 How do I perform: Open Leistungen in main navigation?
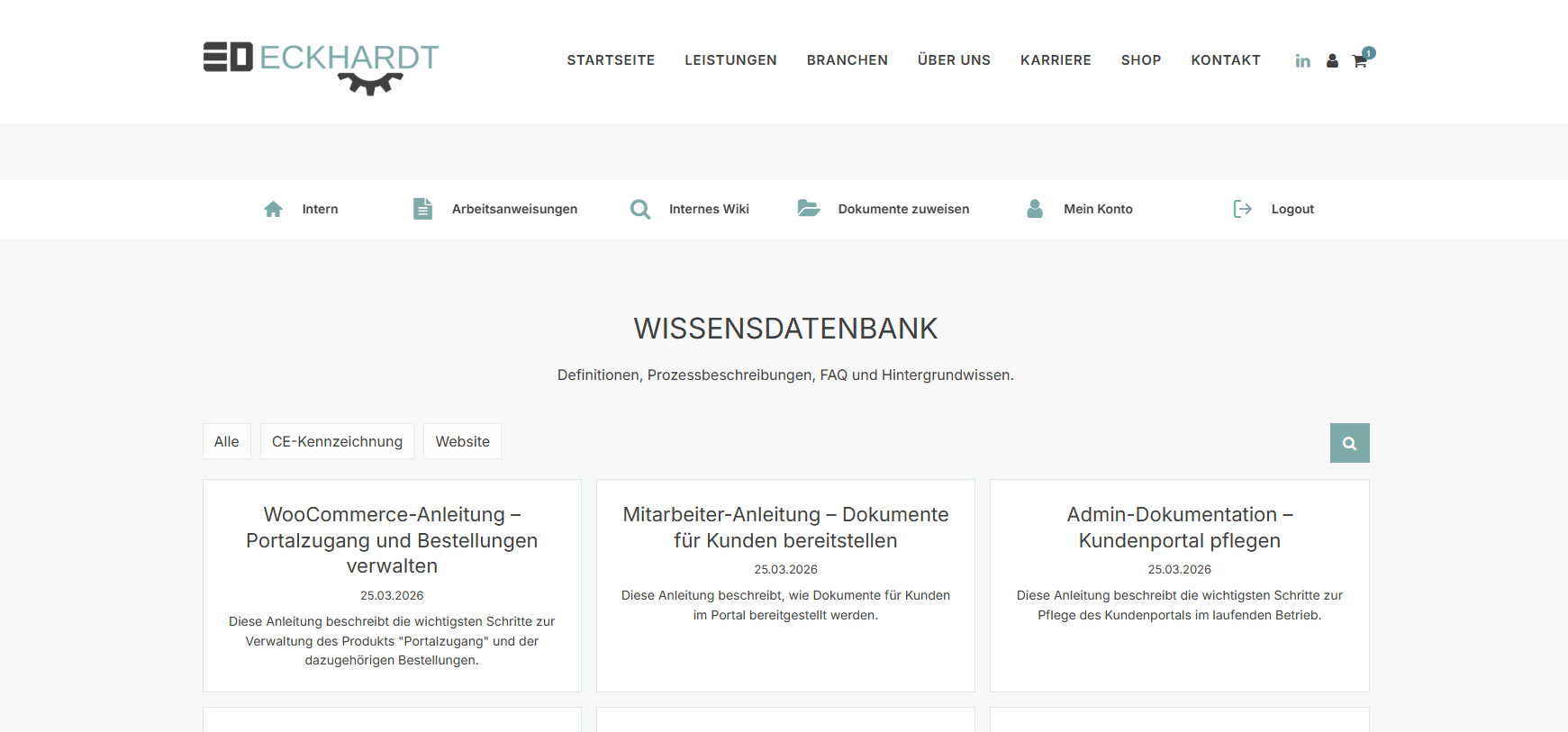click(x=730, y=60)
